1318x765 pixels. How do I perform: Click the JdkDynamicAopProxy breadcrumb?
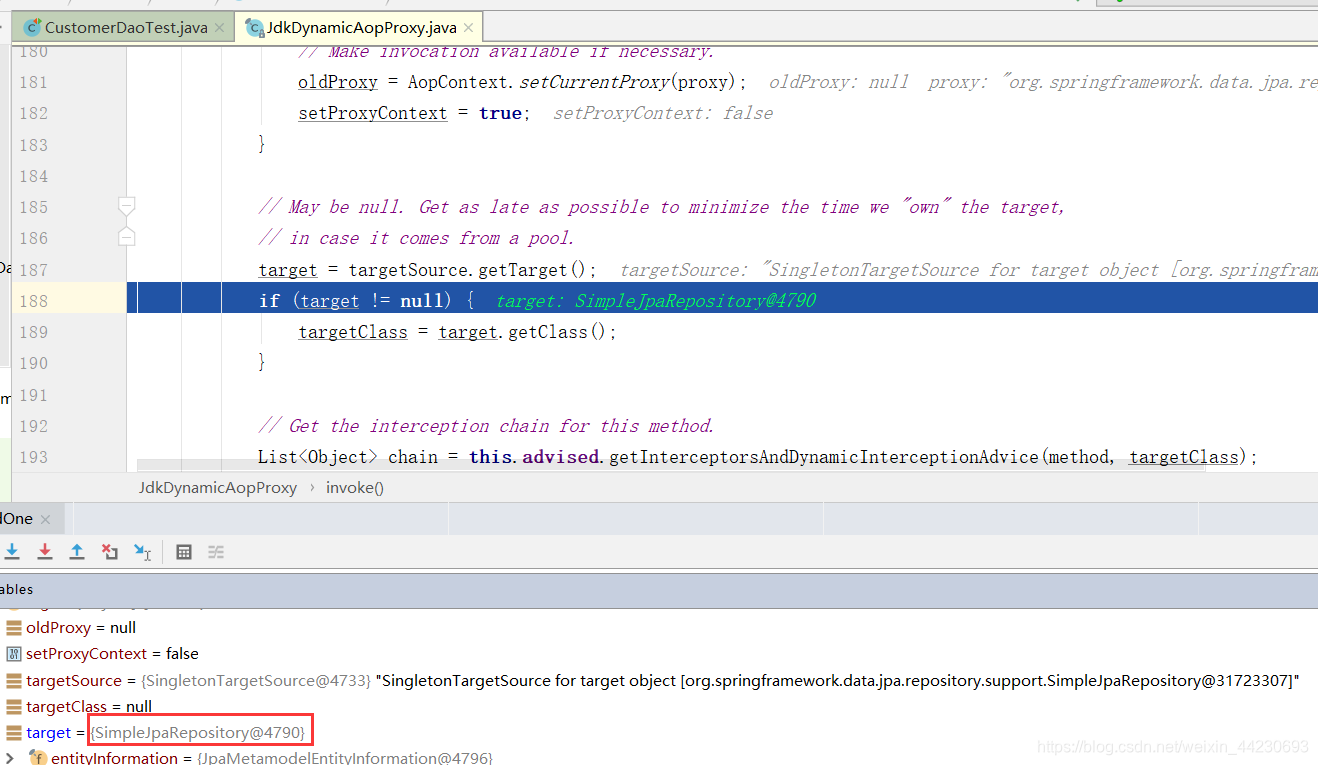point(218,488)
